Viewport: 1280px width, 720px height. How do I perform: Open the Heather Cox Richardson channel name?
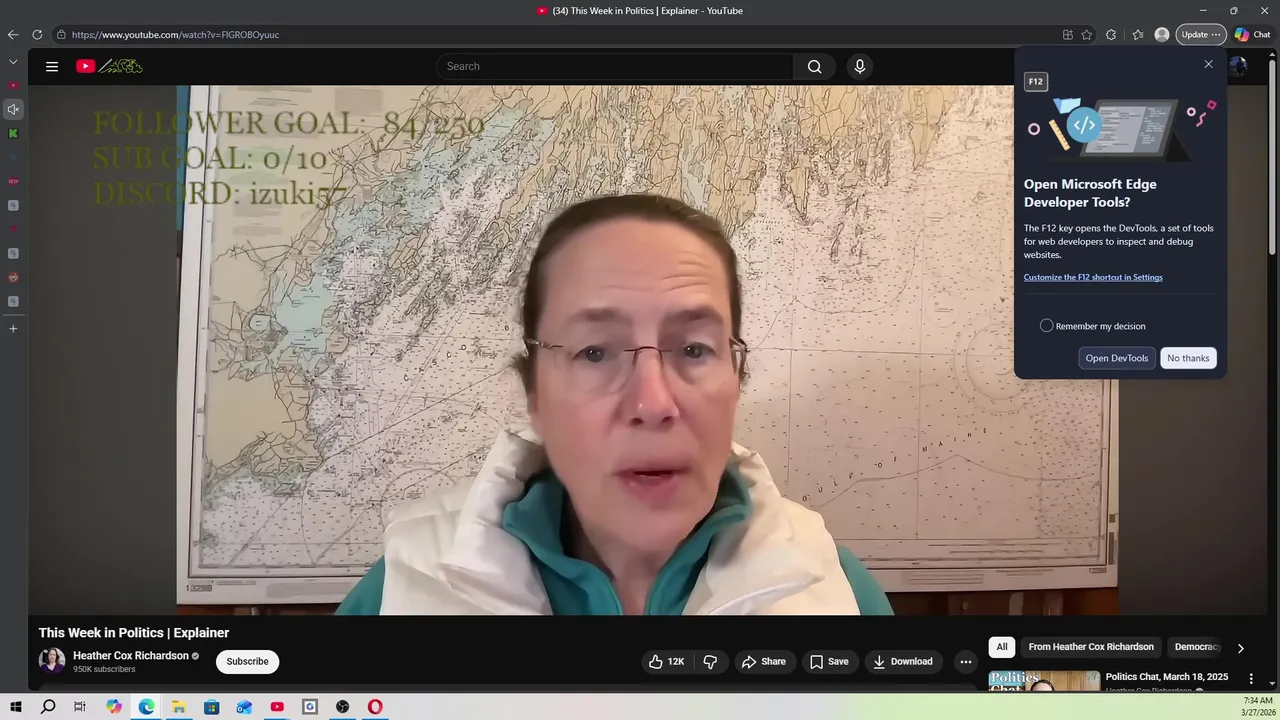(131, 656)
